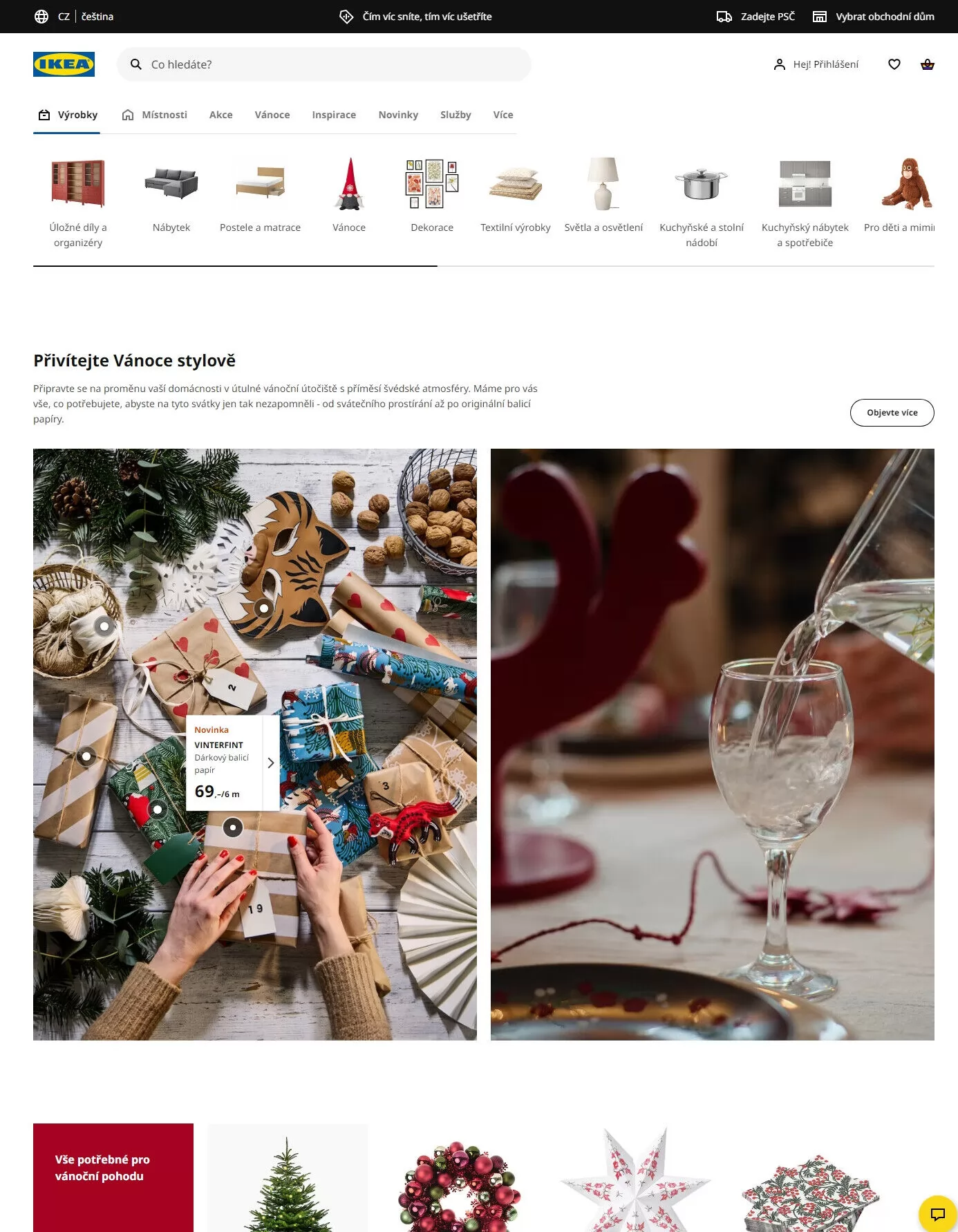Click the store icon beside Vybrat obchodní dům

click(x=819, y=17)
